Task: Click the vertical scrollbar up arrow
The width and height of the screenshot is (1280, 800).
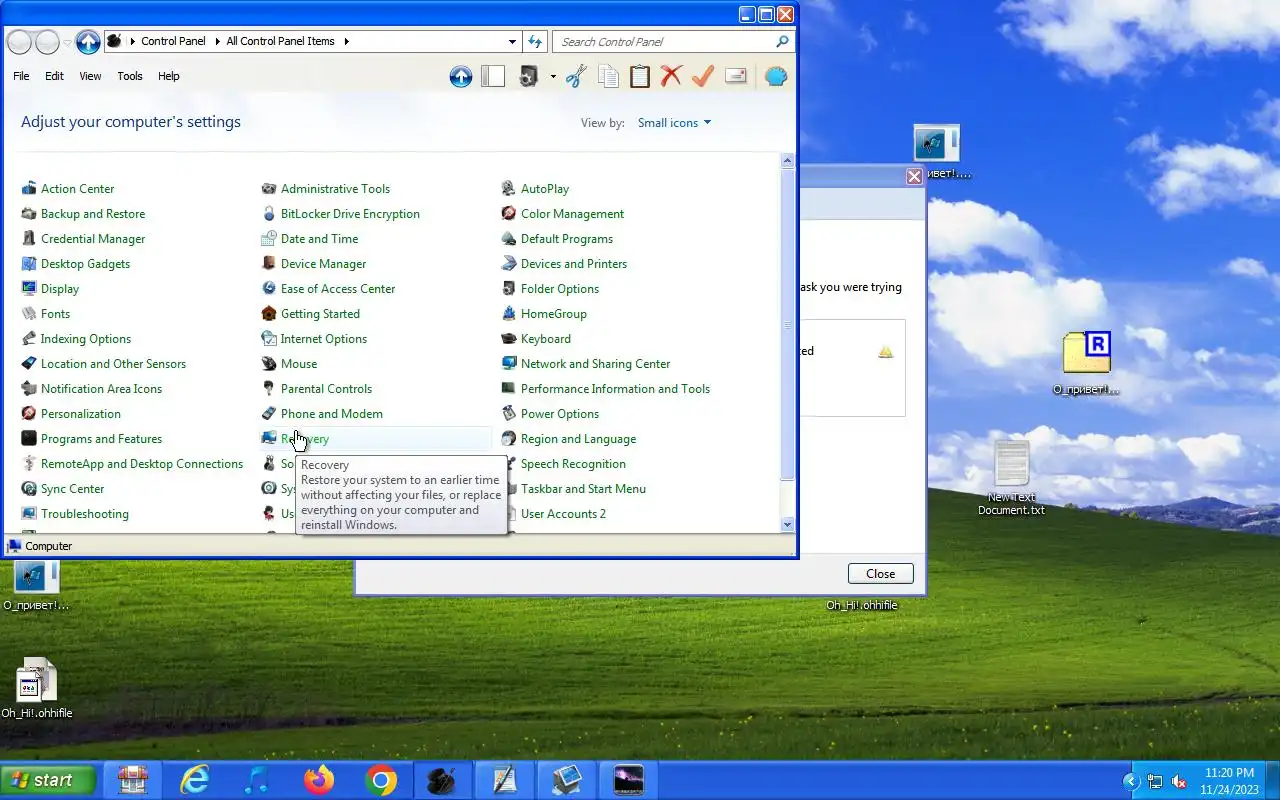Action: [787, 161]
